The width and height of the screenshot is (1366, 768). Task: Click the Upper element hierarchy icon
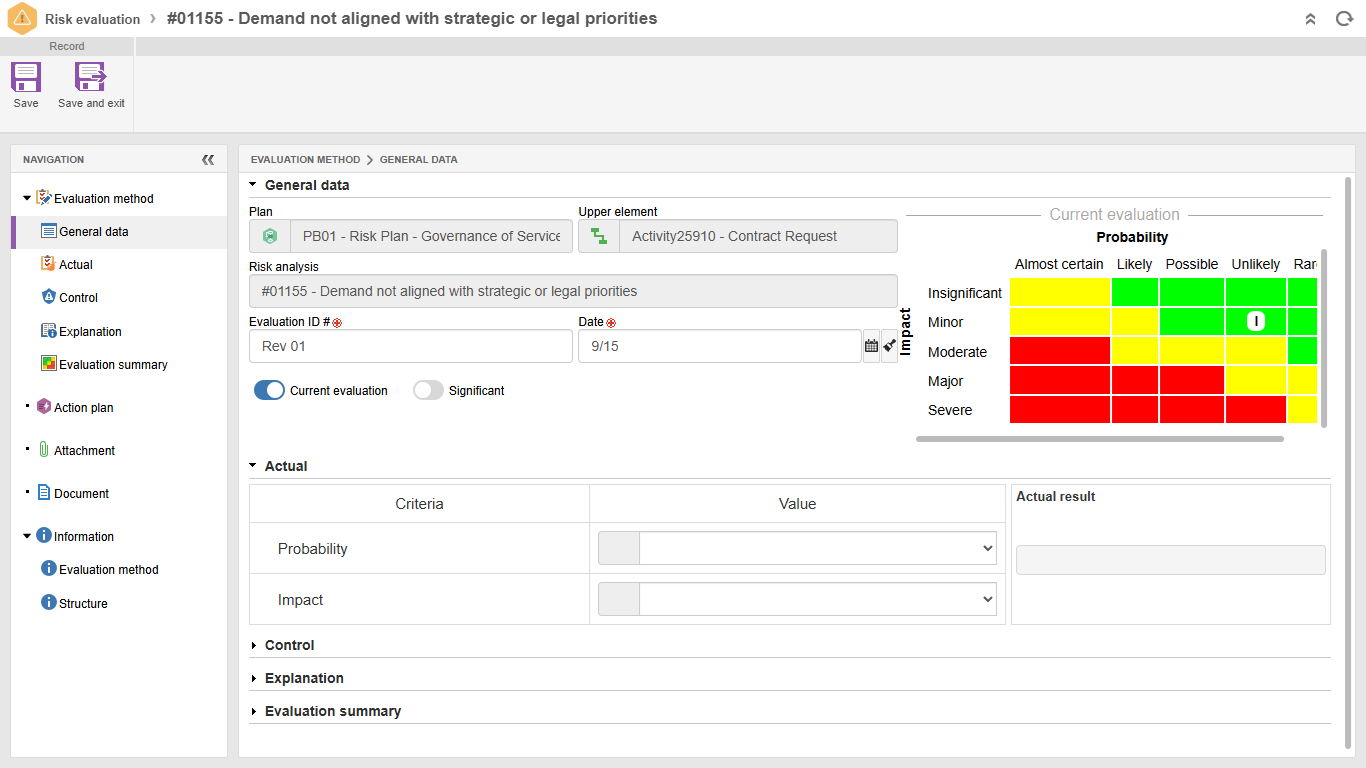tap(599, 237)
